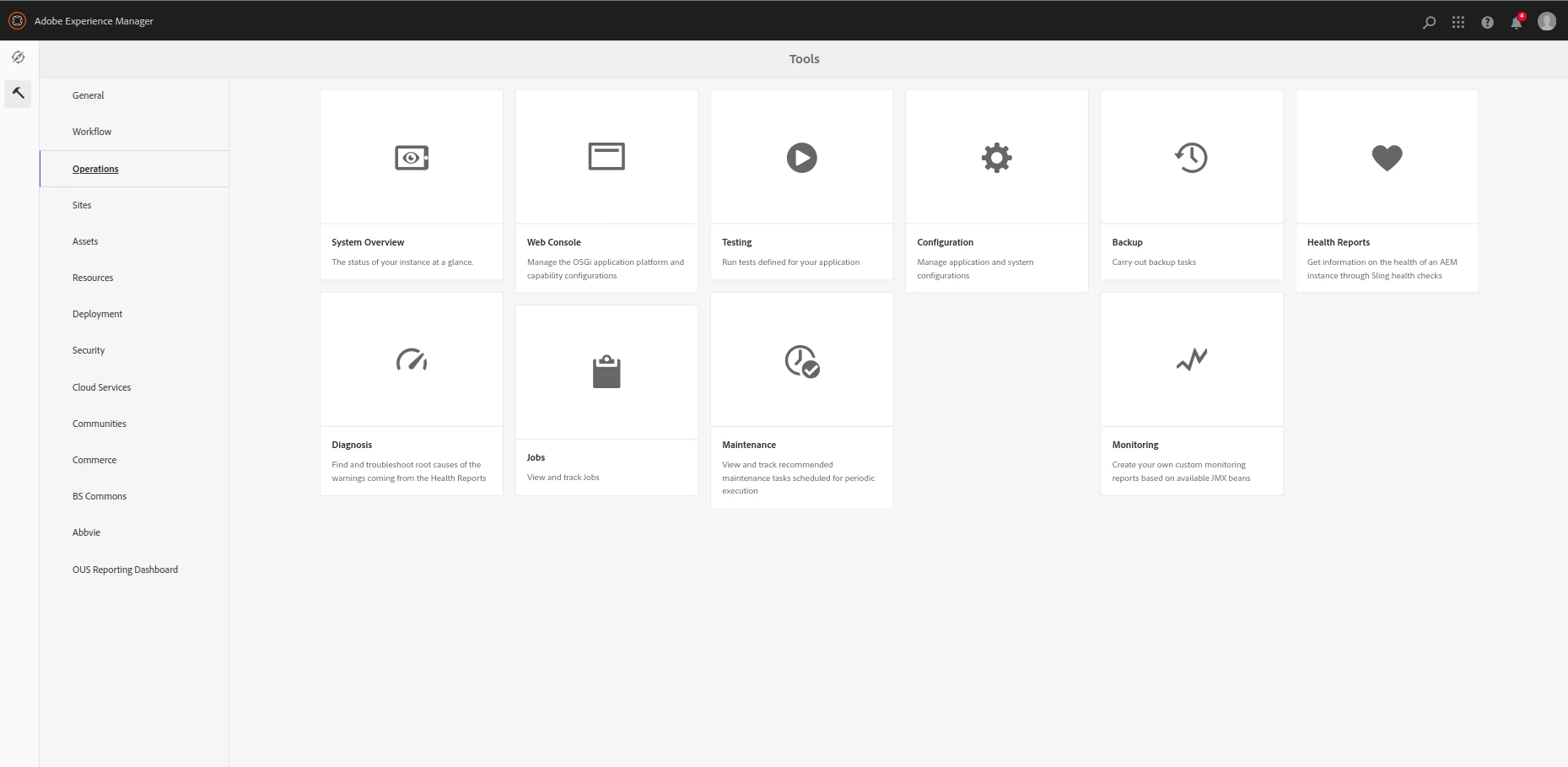1568x767 pixels.
Task: Click the Web Console window icon
Action: click(606, 157)
